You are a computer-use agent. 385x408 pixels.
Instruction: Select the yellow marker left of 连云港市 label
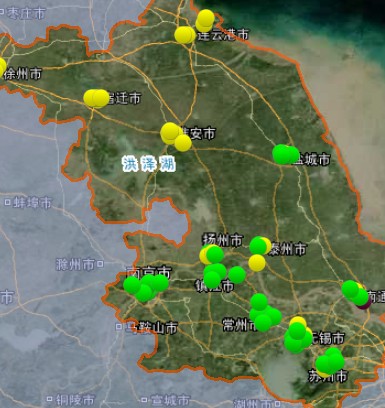tap(184, 35)
